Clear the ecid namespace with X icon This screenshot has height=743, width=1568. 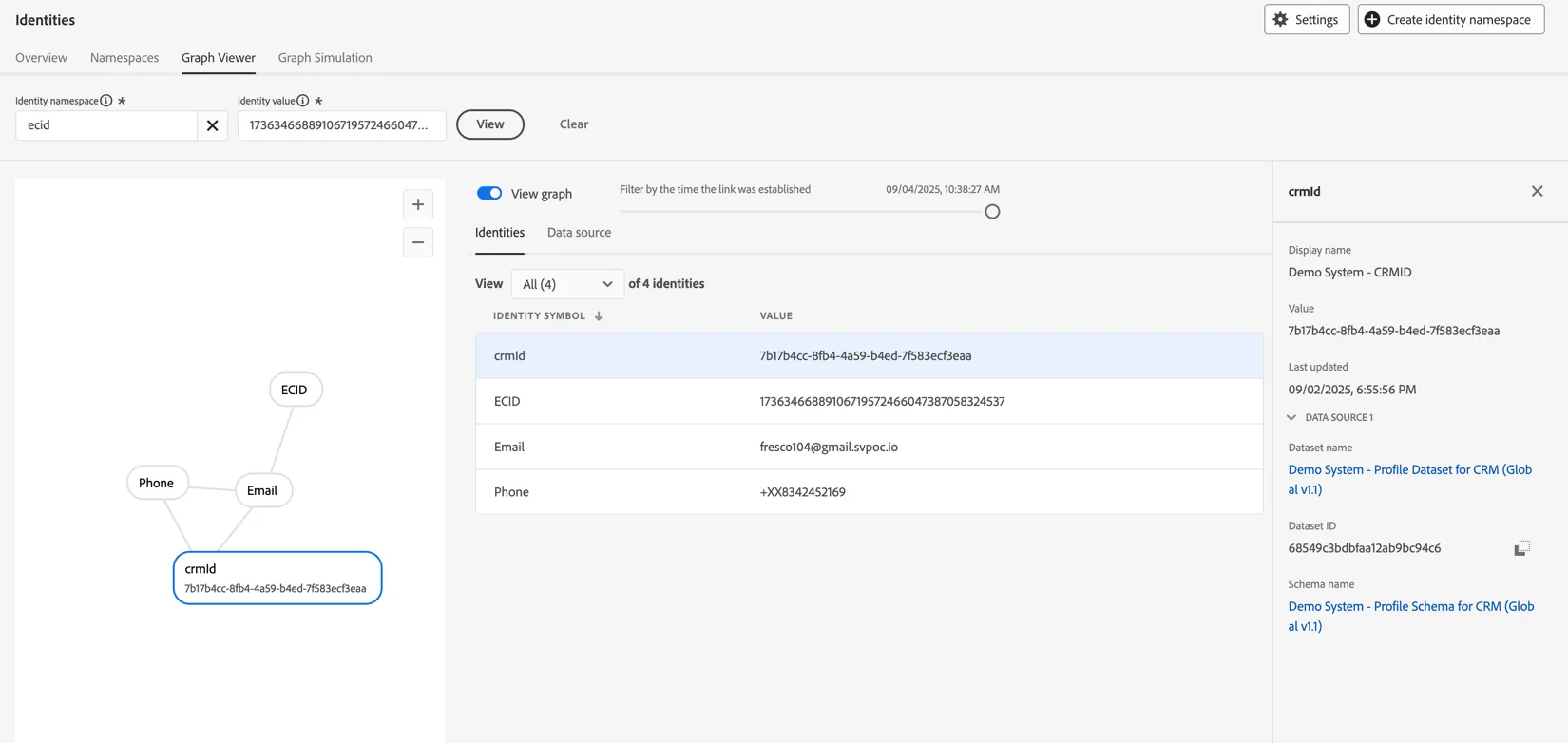click(212, 125)
